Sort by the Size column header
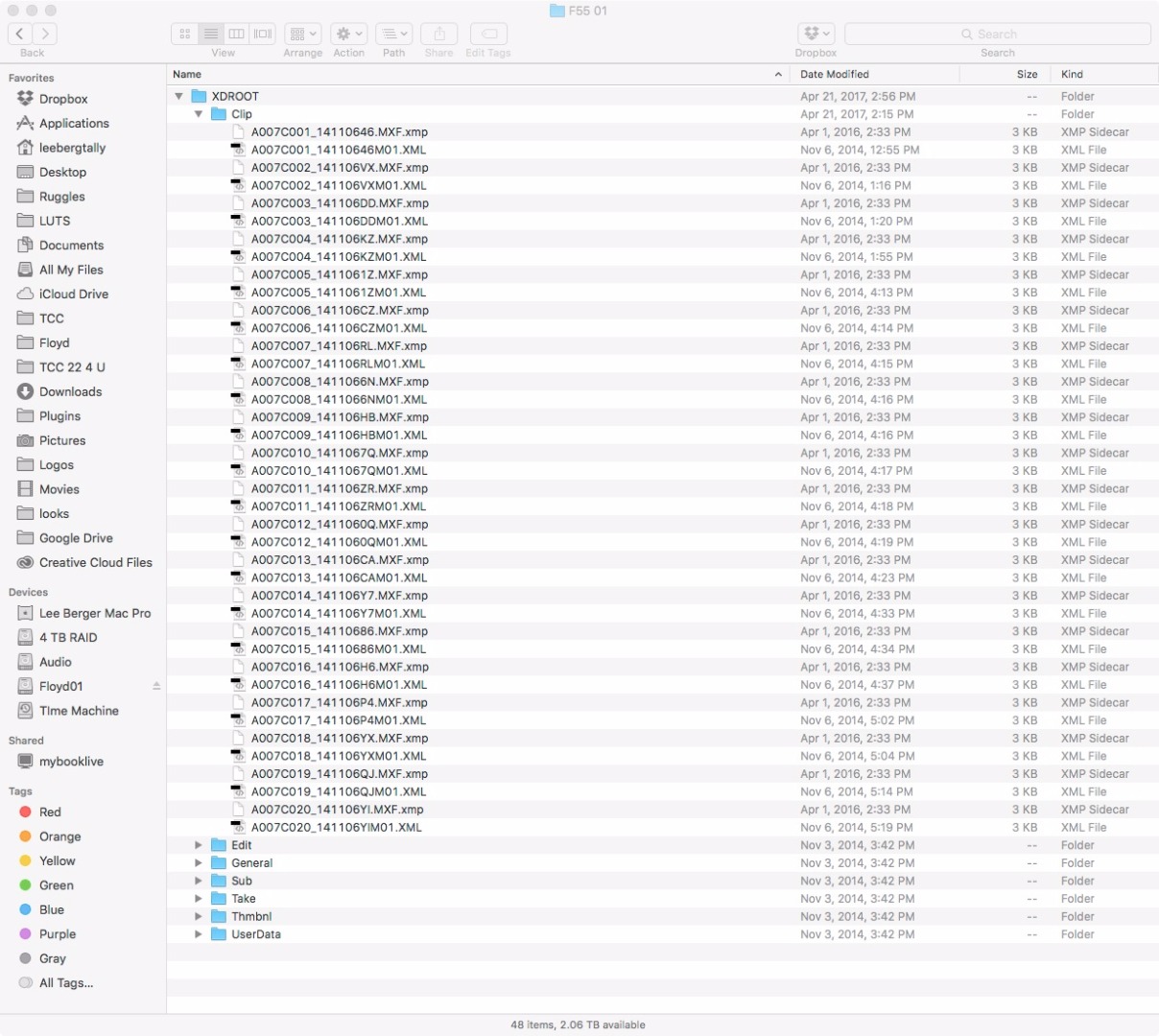The height and width of the screenshot is (1036, 1159). (1004, 74)
